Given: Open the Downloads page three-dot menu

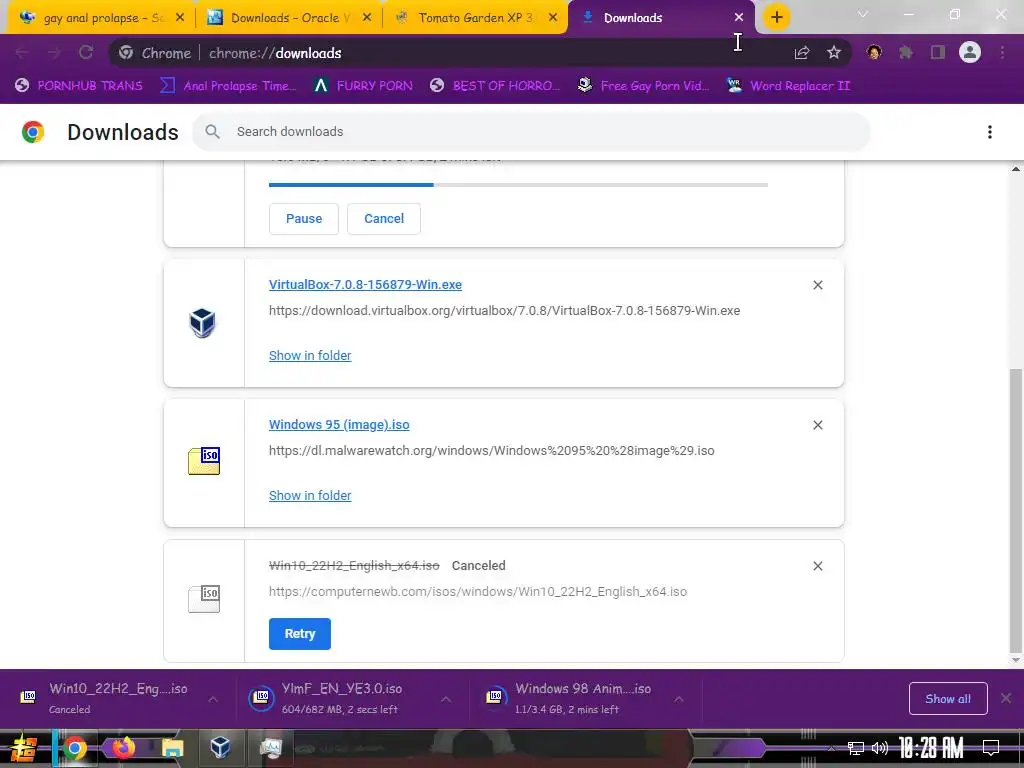Looking at the screenshot, I should [x=990, y=132].
